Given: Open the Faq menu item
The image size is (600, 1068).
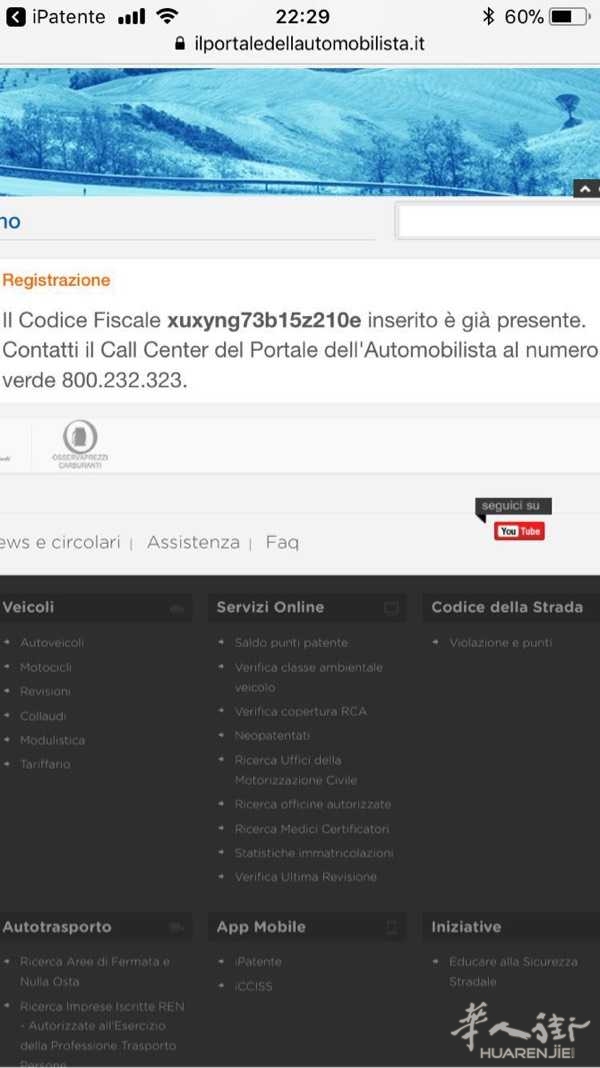Looking at the screenshot, I should pyautogui.click(x=282, y=542).
